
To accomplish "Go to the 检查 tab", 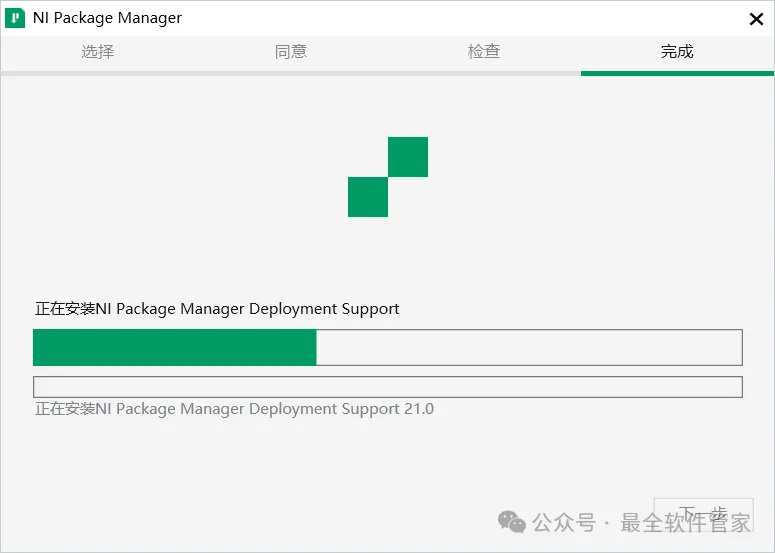I will tap(484, 52).
